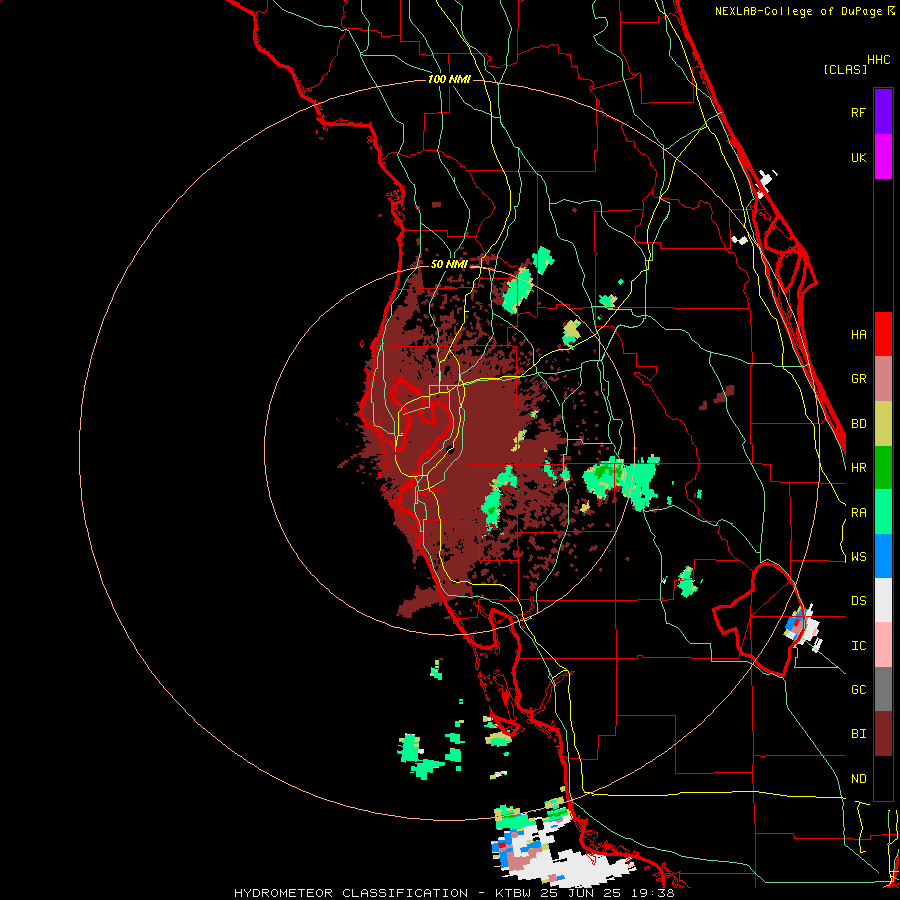The width and height of the screenshot is (900, 900).
Task: Click the WS blue legend color block
Action: (883, 556)
